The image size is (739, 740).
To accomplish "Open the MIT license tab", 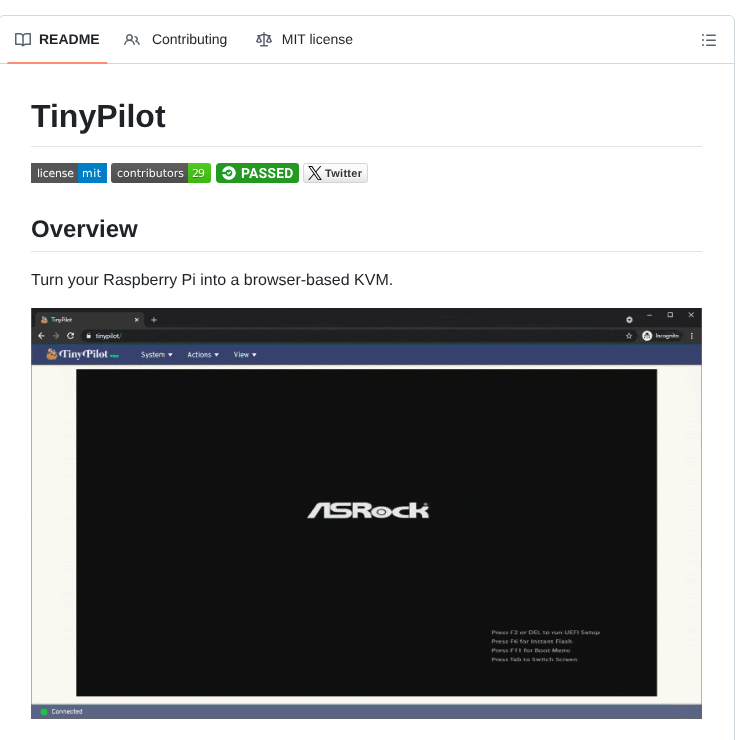I will tap(304, 40).
